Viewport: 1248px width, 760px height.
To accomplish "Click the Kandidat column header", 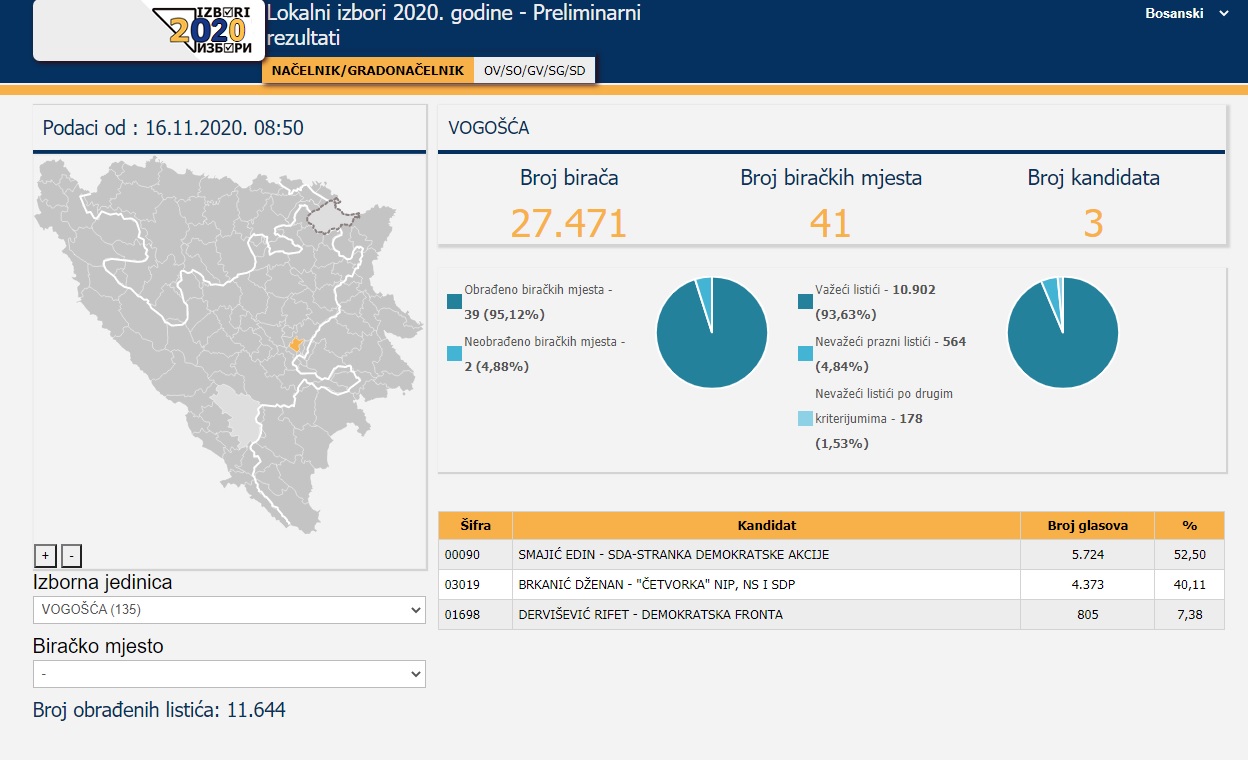I will 766,526.
